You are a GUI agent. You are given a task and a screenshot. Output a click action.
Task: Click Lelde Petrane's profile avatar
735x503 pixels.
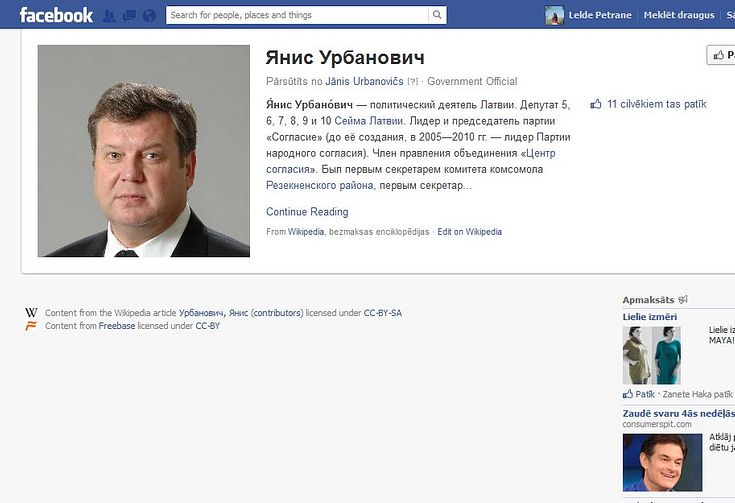coord(554,15)
